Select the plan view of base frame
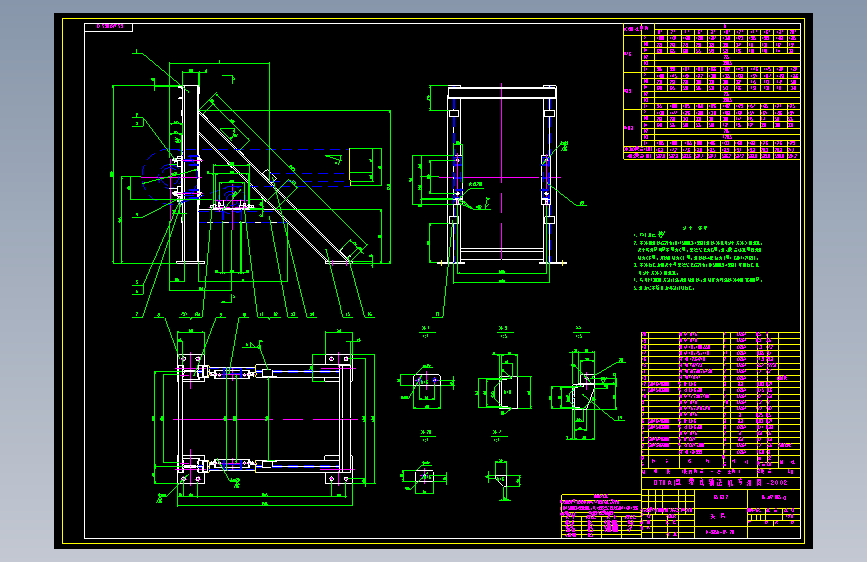Viewport: 867px width, 562px height. click(264, 418)
